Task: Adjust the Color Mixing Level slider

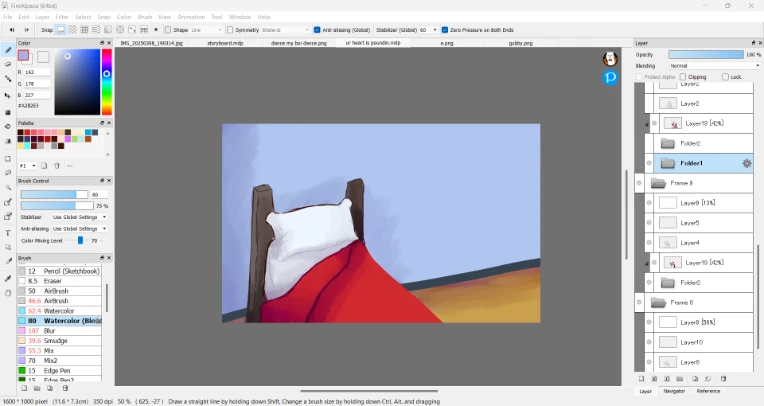Action: coord(79,240)
